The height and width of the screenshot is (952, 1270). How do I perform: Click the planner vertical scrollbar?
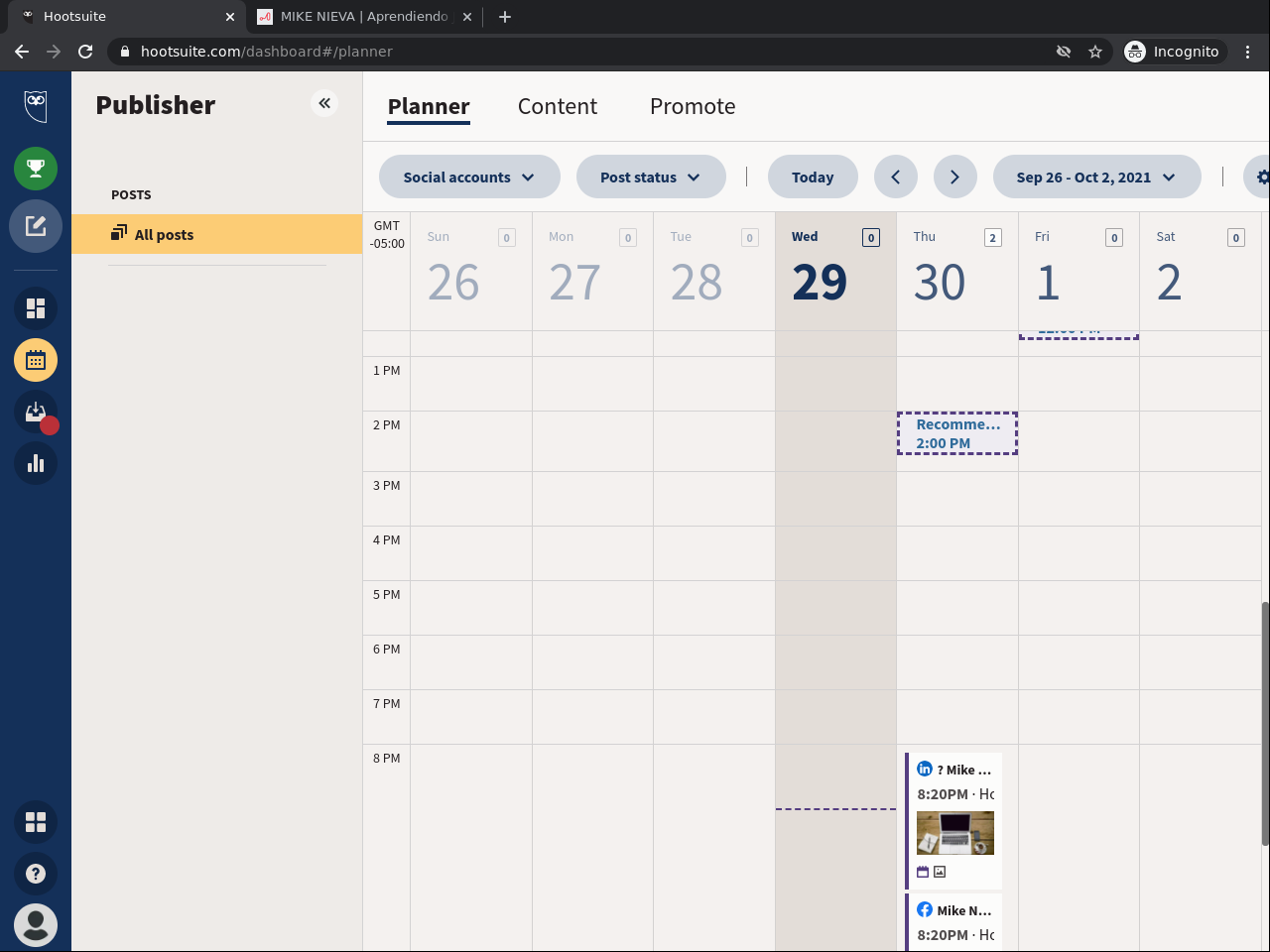point(1265,724)
